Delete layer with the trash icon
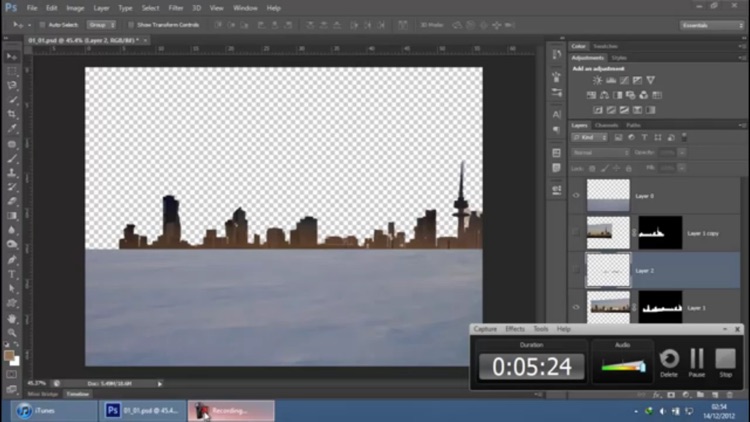Viewport: 750px width, 422px height. click(x=729, y=395)
